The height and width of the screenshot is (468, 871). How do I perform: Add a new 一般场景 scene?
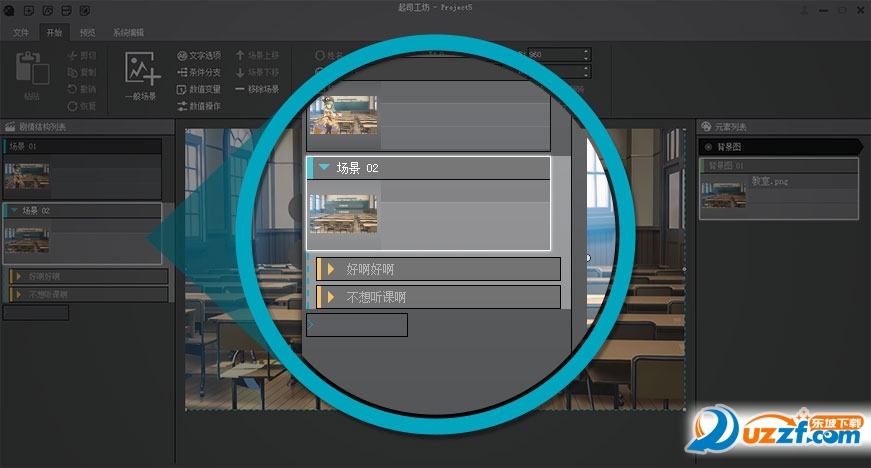tap(141, 76)
